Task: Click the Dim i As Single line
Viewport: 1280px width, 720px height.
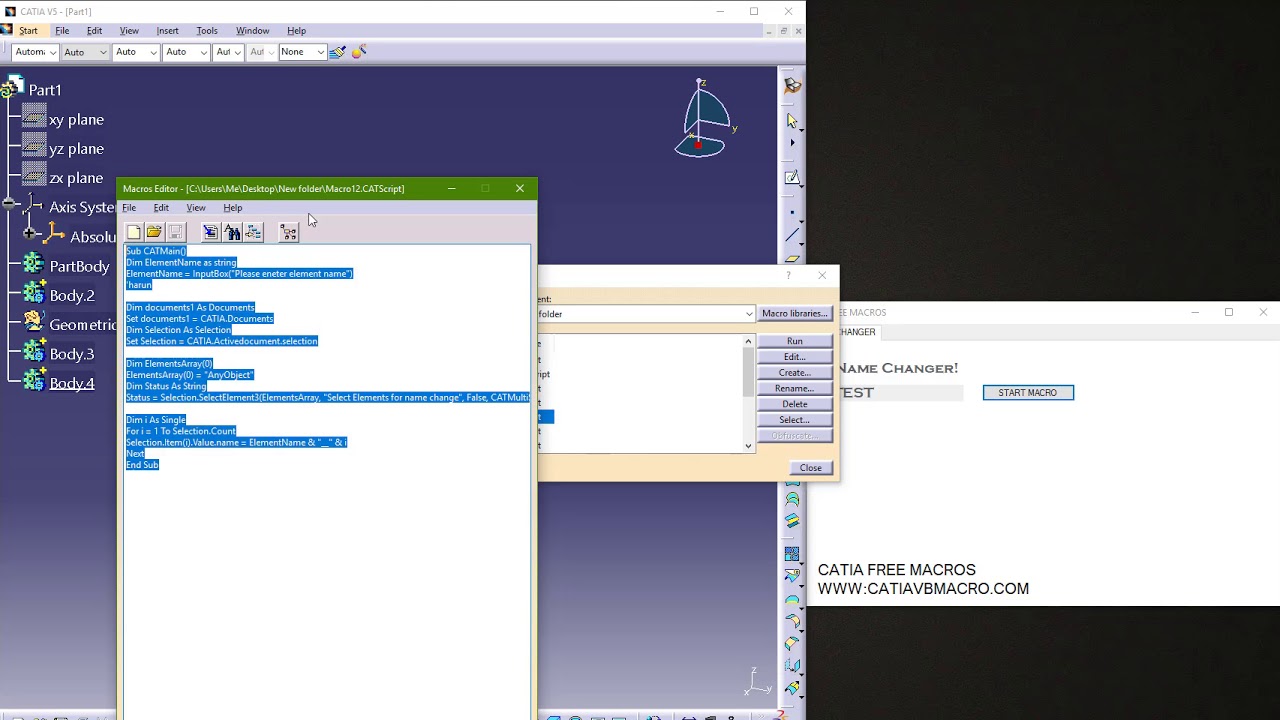Action: pyautogui.click(x=156, y=420)
